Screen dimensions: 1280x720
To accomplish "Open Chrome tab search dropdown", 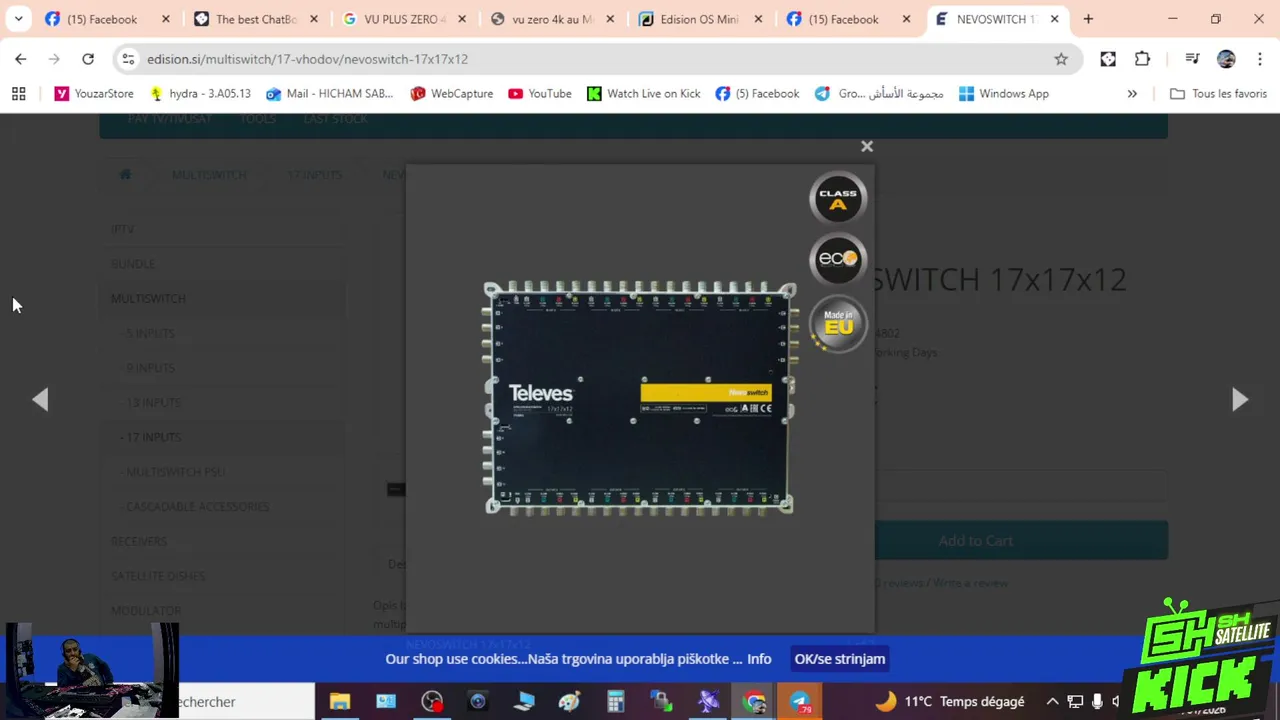I will (18, 19).
